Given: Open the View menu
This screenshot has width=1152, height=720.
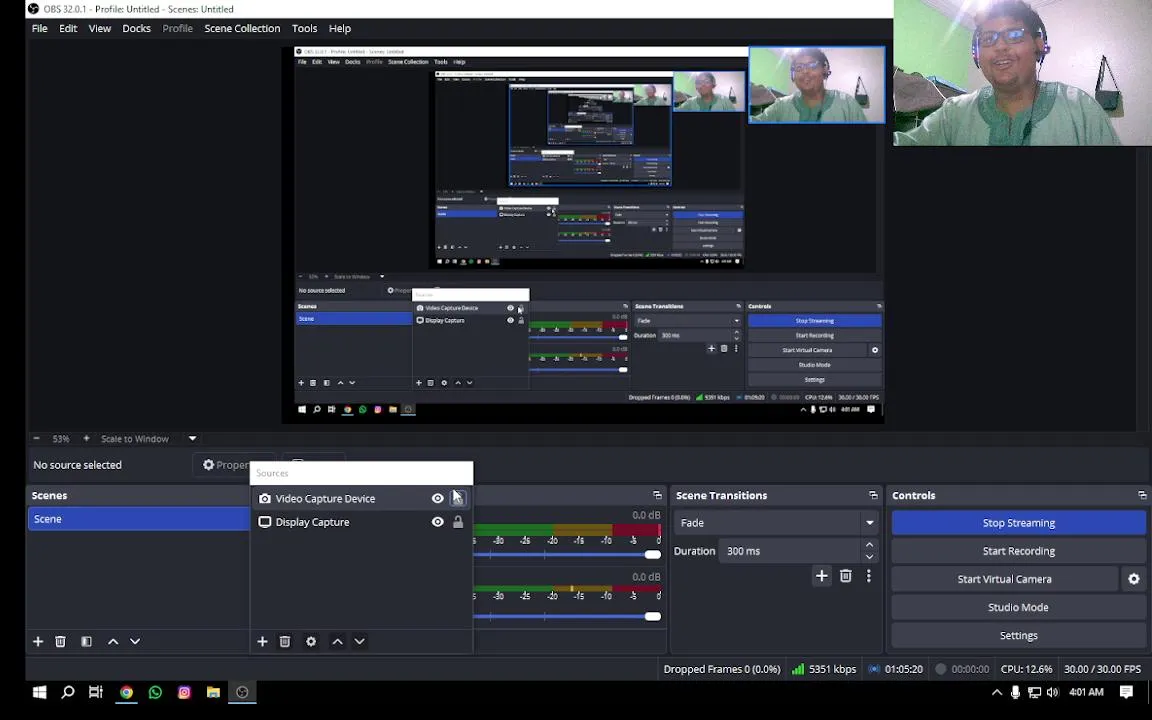Looking at the screenshot, I should [x=100, y=28].
